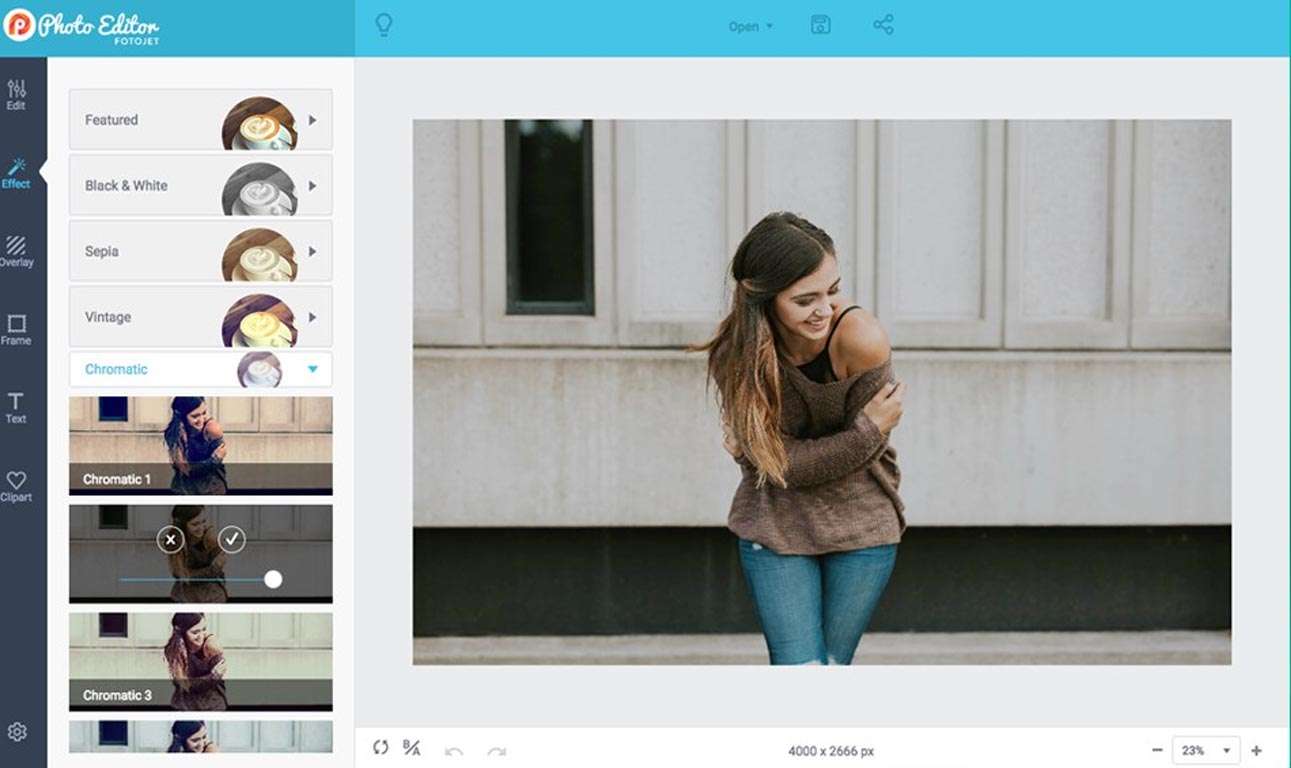The image size is (1291, 768).
Task: Confirm the effect with the checkmark
Action: pyautogui.click(x=232, y=540)
